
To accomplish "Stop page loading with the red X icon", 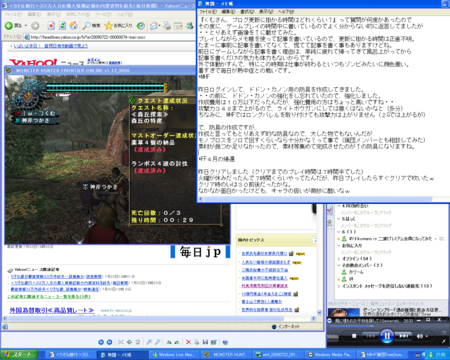I will 51,26.
